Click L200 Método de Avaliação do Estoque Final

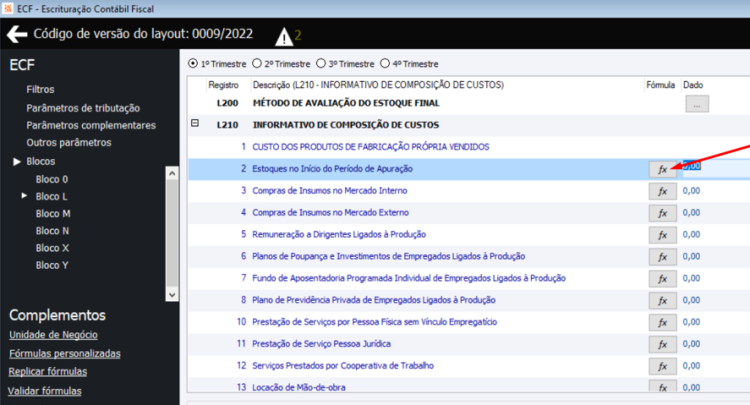pyautogui.click(x=346, y=103)
